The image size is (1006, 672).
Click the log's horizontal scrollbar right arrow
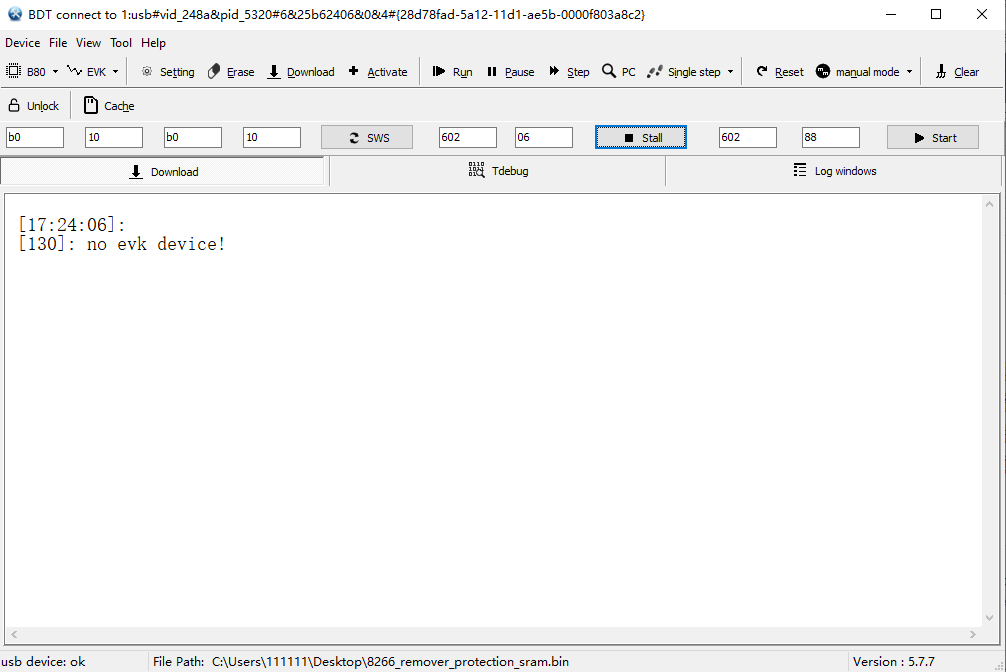973,634
